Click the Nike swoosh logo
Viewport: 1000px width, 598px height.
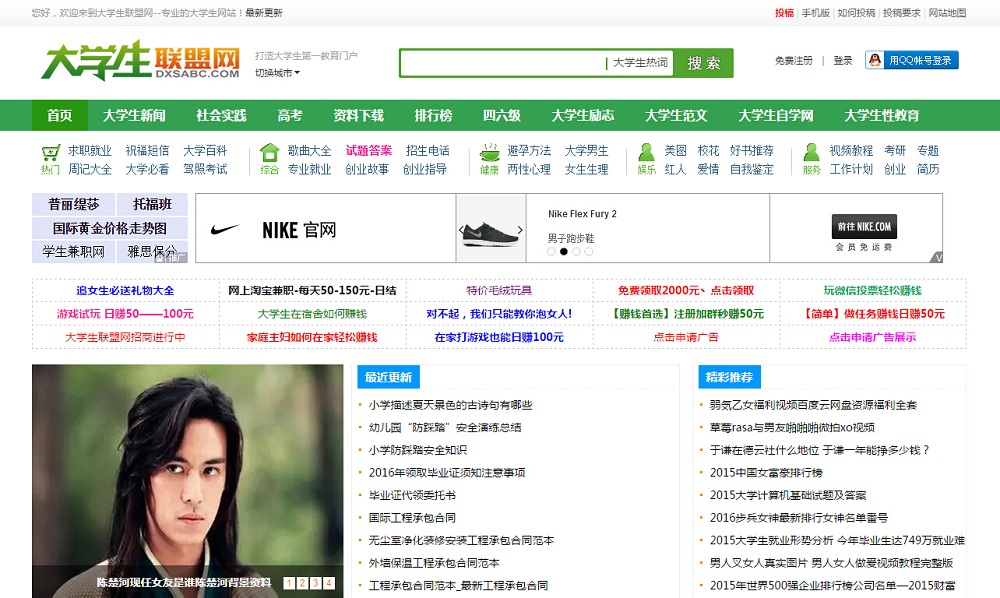pos(224,229)
